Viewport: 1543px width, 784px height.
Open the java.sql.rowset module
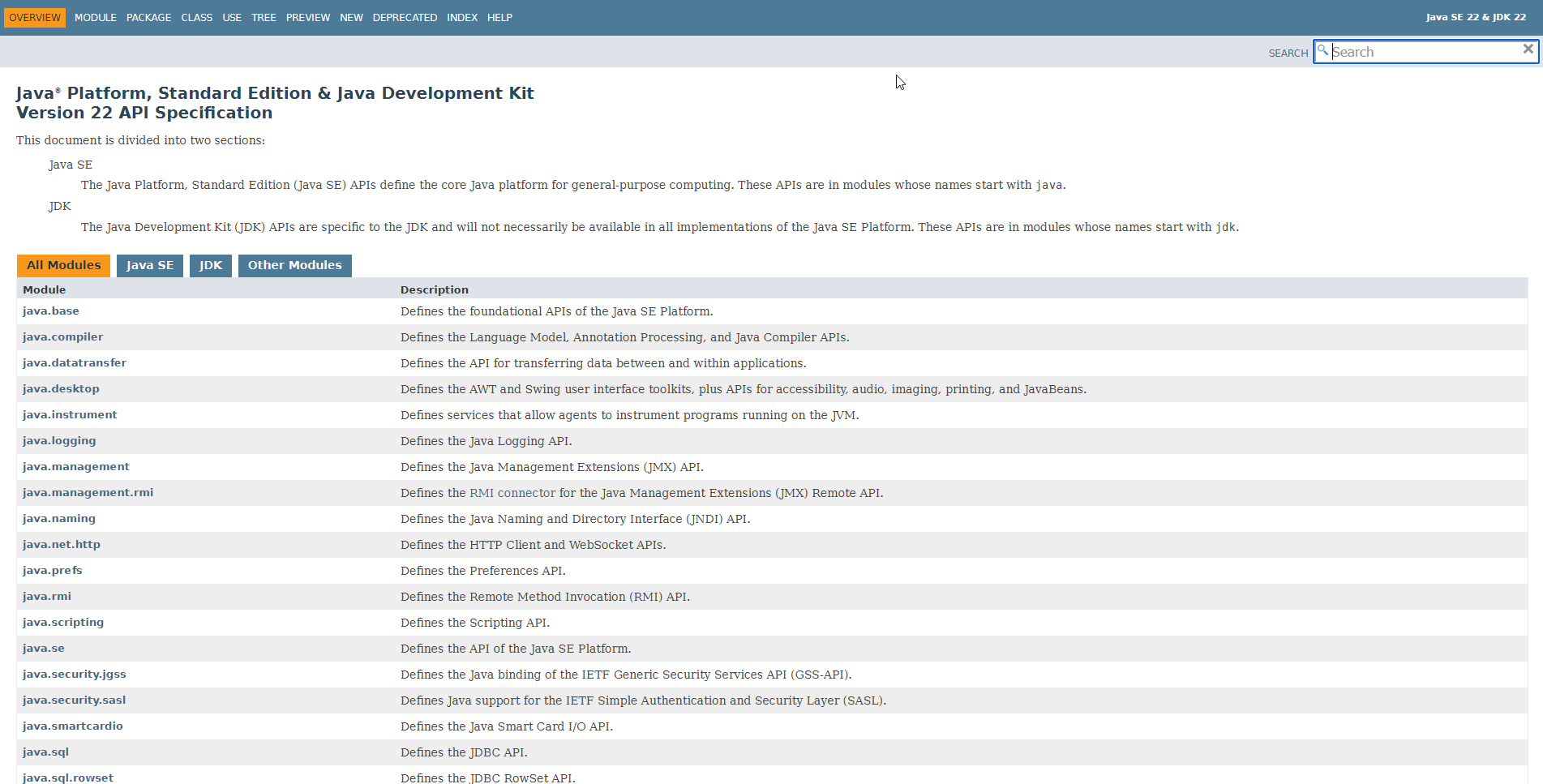coord(68,778)
